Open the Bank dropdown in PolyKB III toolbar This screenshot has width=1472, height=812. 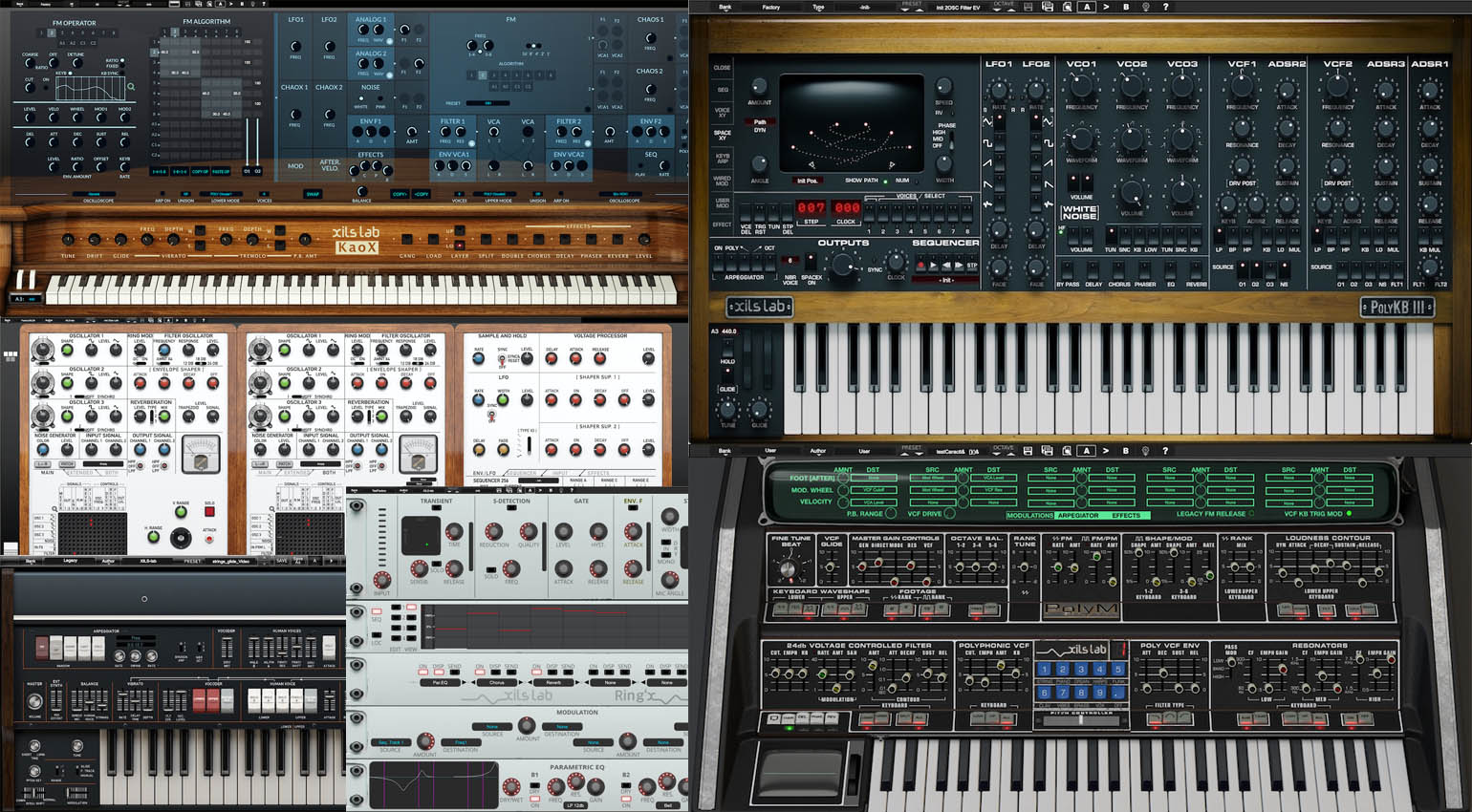tap(725, 7)
